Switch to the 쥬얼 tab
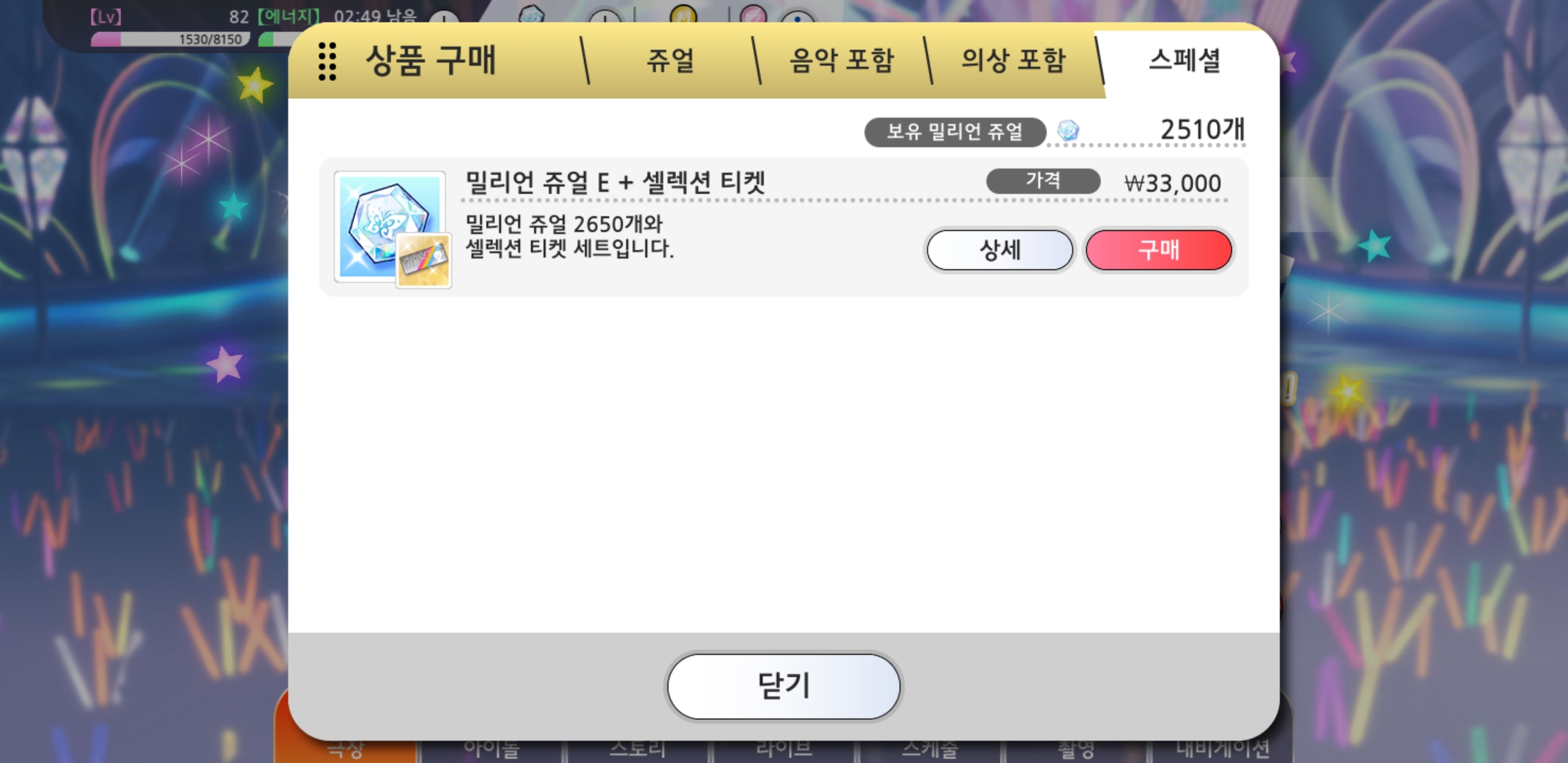The height and width of the screenshot is (763, 1568). point(671,61)
